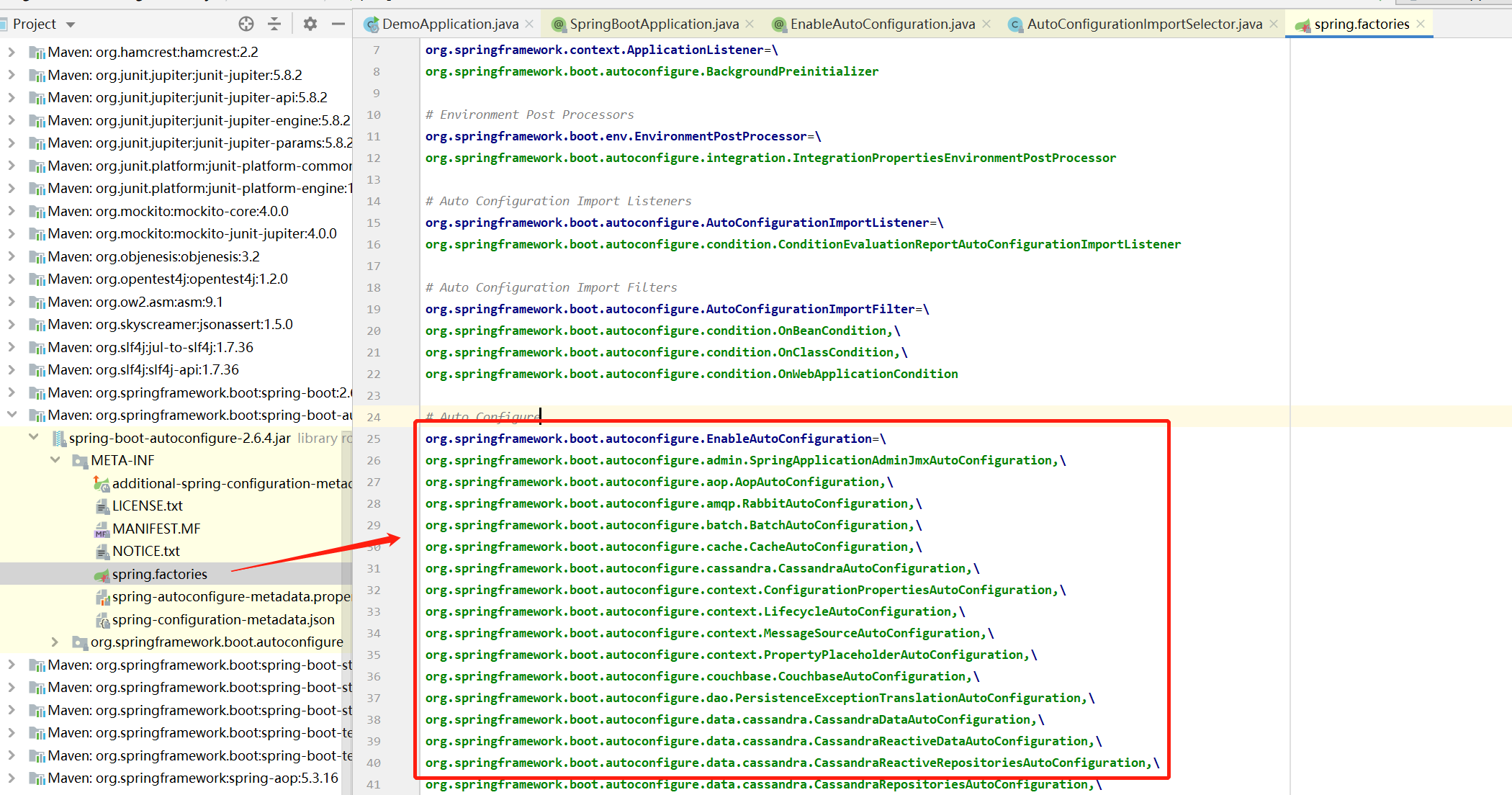
Task: Open Project panel settings gear
Action: pos(310,24)
